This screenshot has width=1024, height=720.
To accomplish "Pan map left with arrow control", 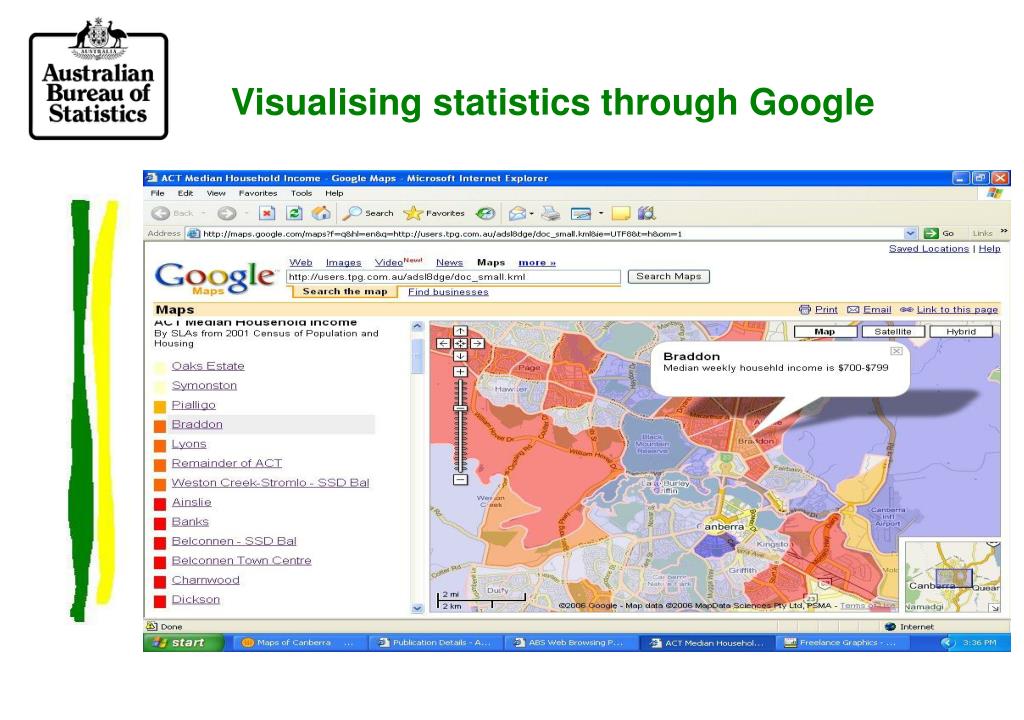I will pyautogui.click(x=443, y=343).
